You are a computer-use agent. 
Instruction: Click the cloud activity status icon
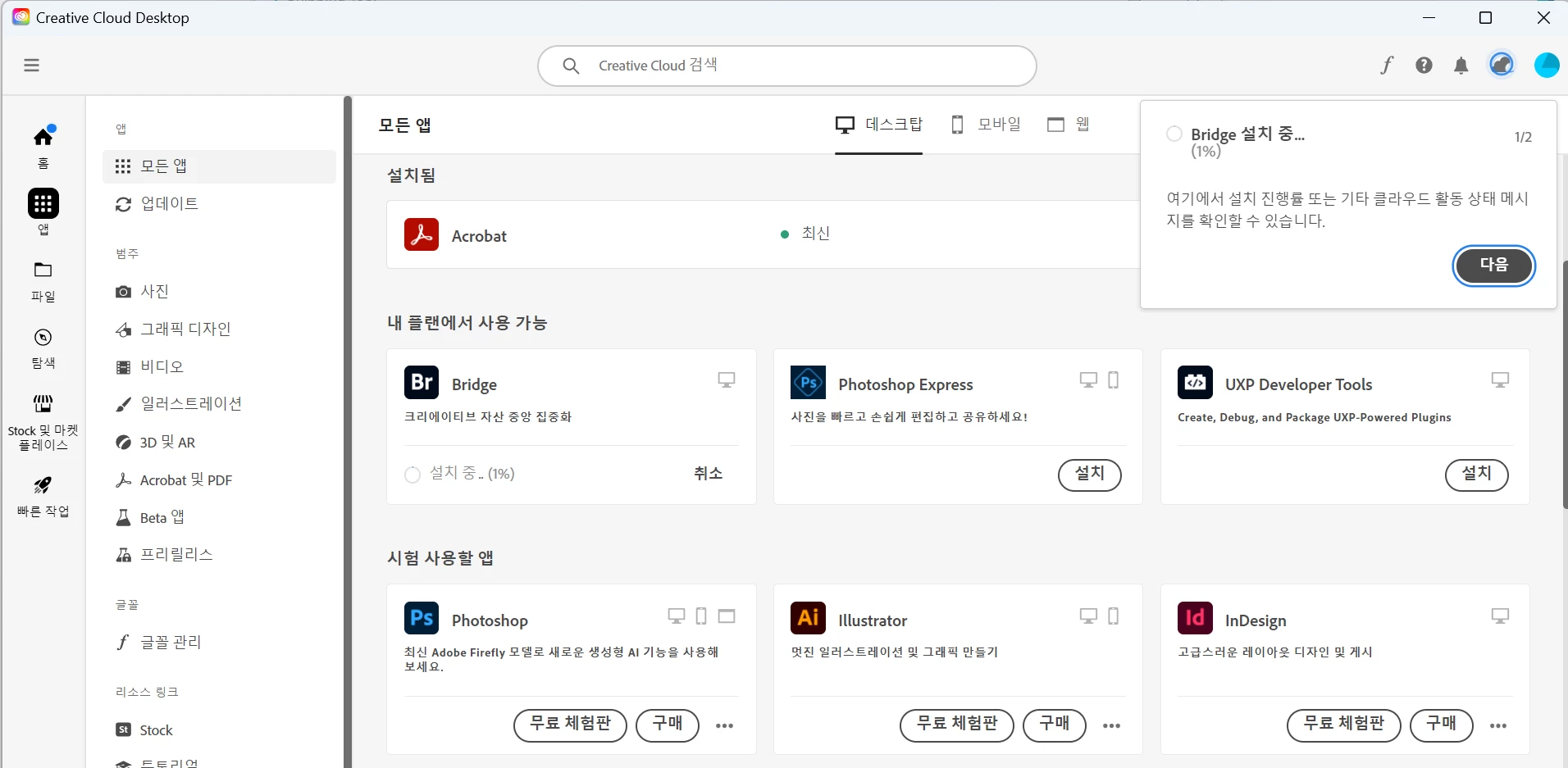(x=1502, y=65)
